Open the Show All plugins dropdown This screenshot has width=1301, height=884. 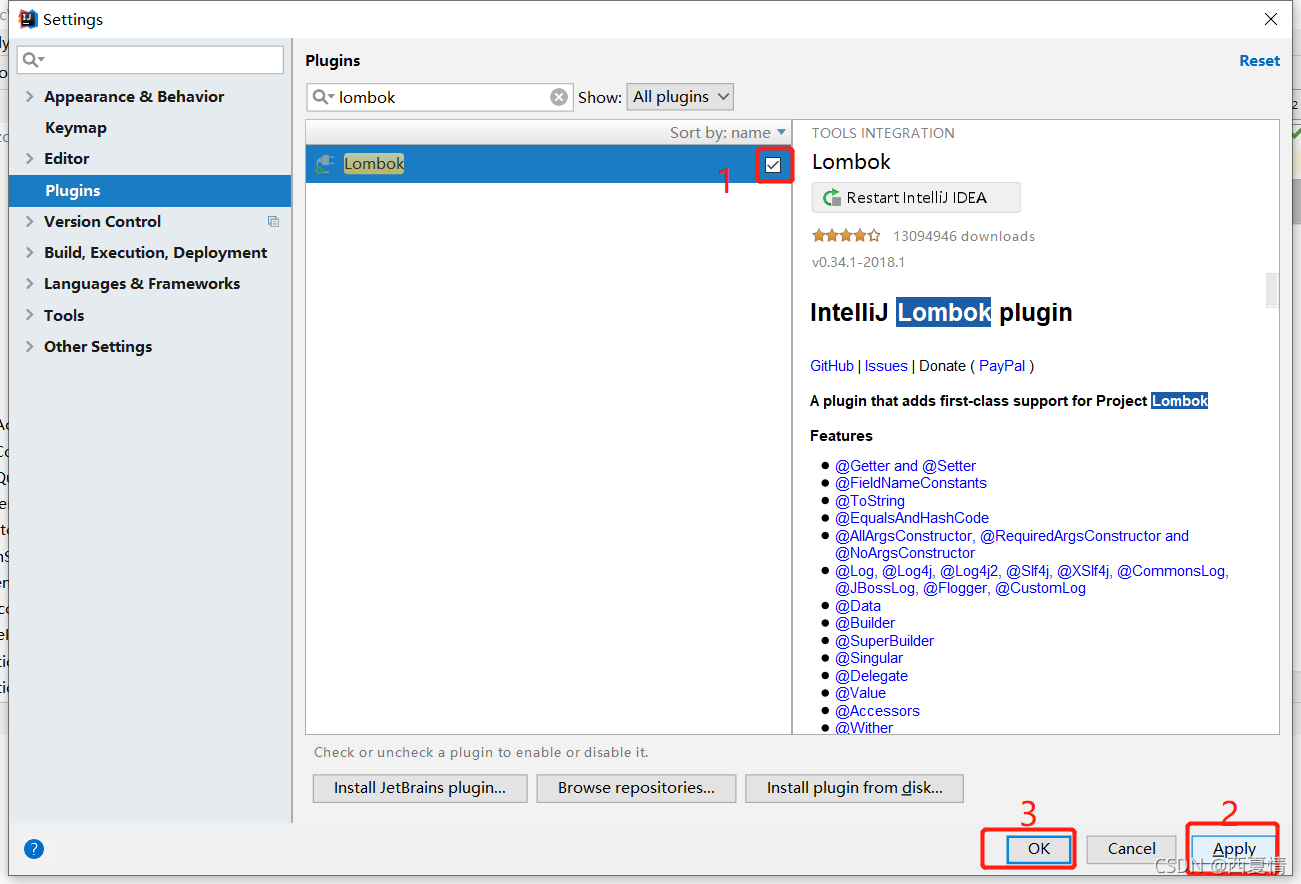[680, 97]
